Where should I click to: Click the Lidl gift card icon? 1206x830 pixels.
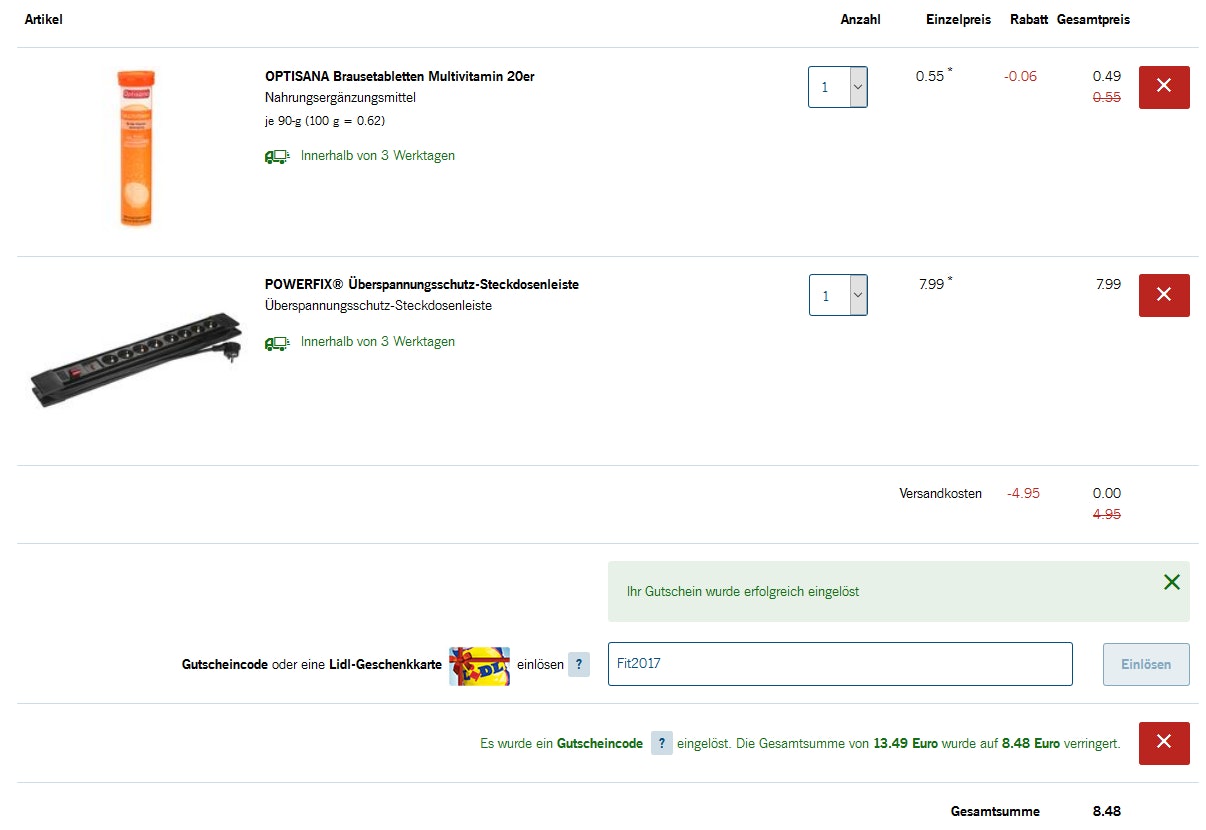point(479,665)
